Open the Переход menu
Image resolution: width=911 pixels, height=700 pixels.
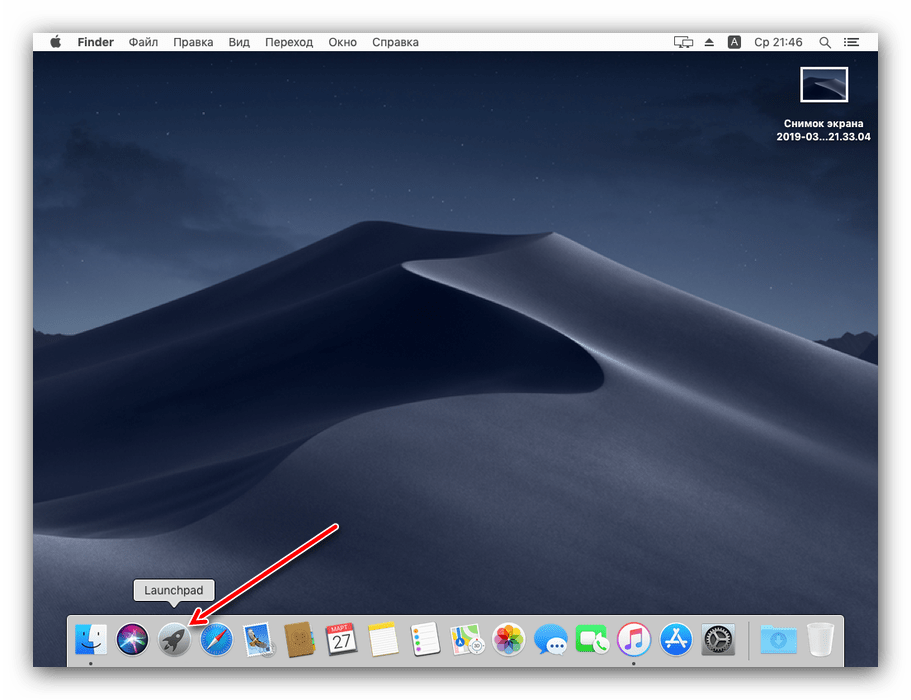coord(288,42)
